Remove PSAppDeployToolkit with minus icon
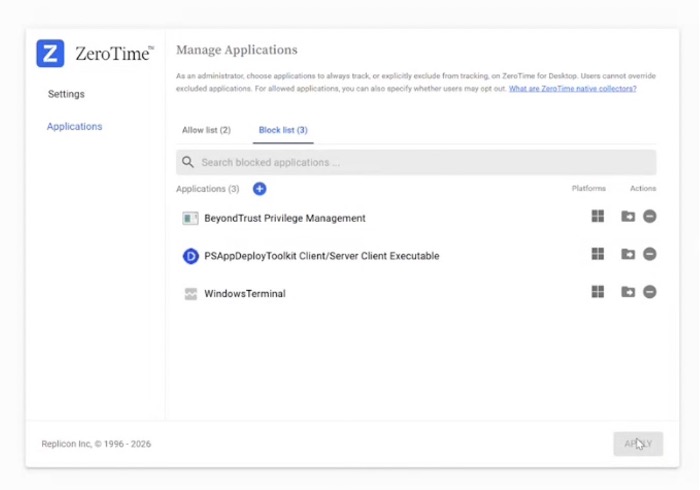Image resolution: width=700 pixels, height=490 pixels. pyautogui.click(x=650, y=254)
